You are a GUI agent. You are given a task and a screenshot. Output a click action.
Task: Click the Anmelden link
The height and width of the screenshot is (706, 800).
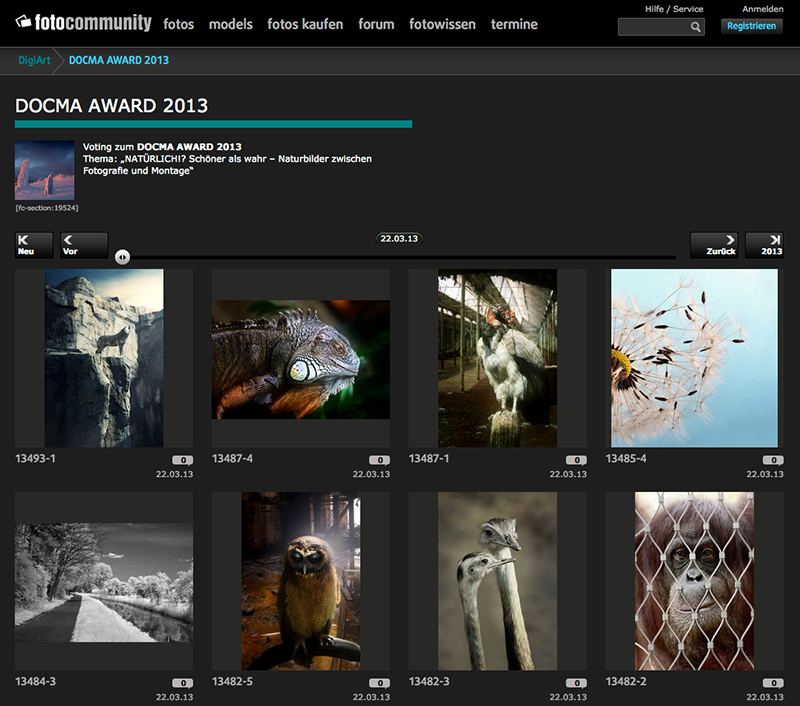tap(763, 9)
